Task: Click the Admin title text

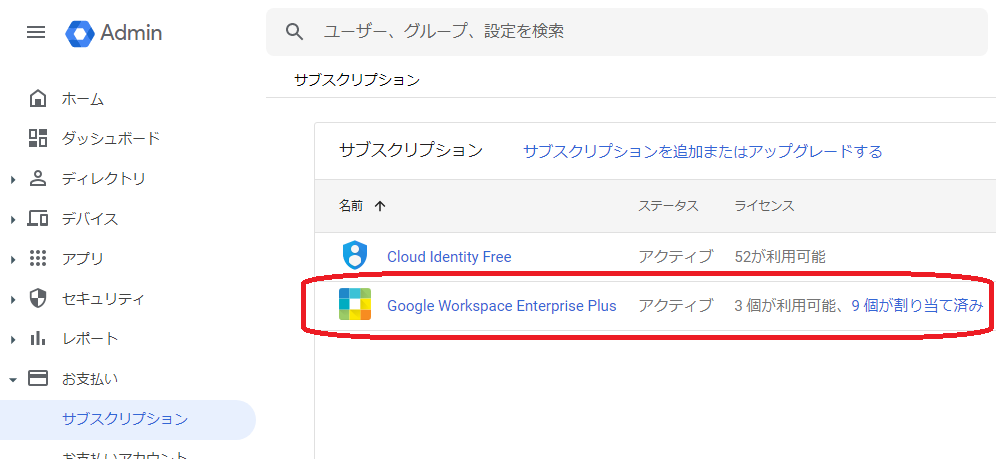Action: 131,32
